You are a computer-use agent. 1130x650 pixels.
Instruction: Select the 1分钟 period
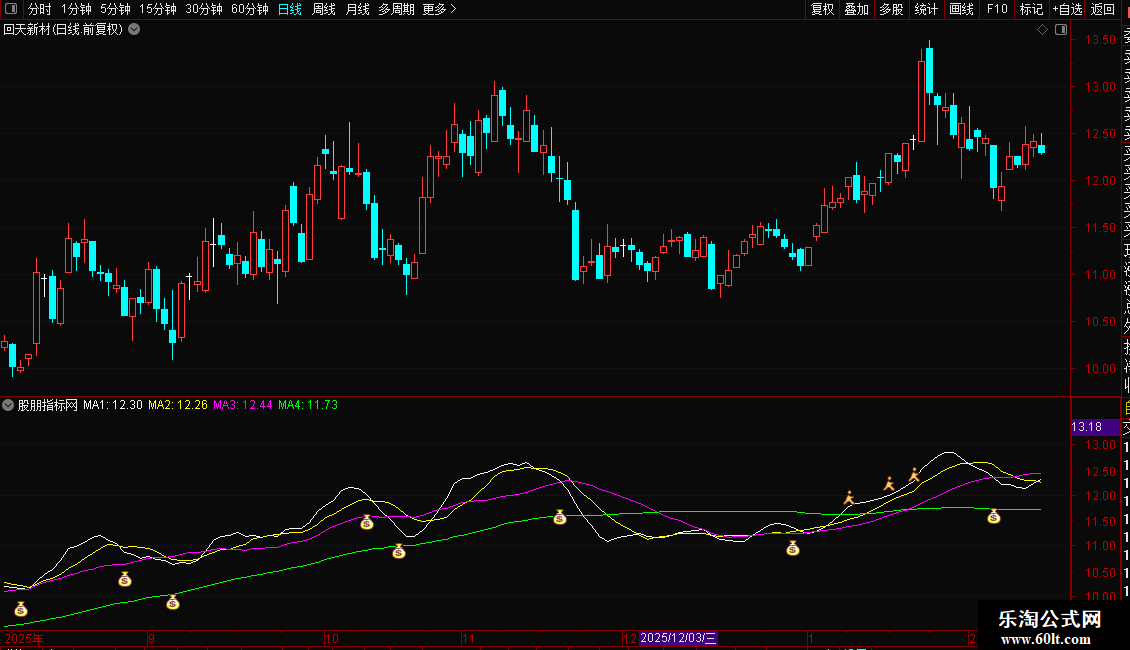[76, 9]
